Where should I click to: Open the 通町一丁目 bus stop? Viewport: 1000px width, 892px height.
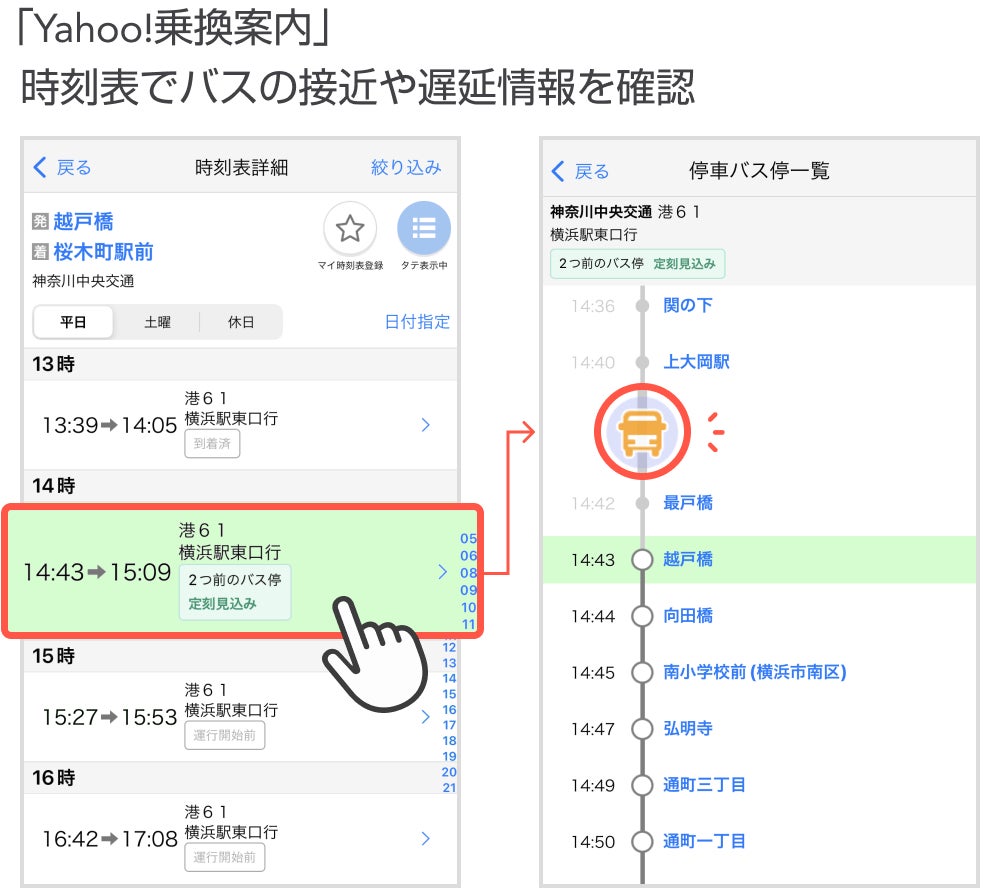[x=704, y=841]
